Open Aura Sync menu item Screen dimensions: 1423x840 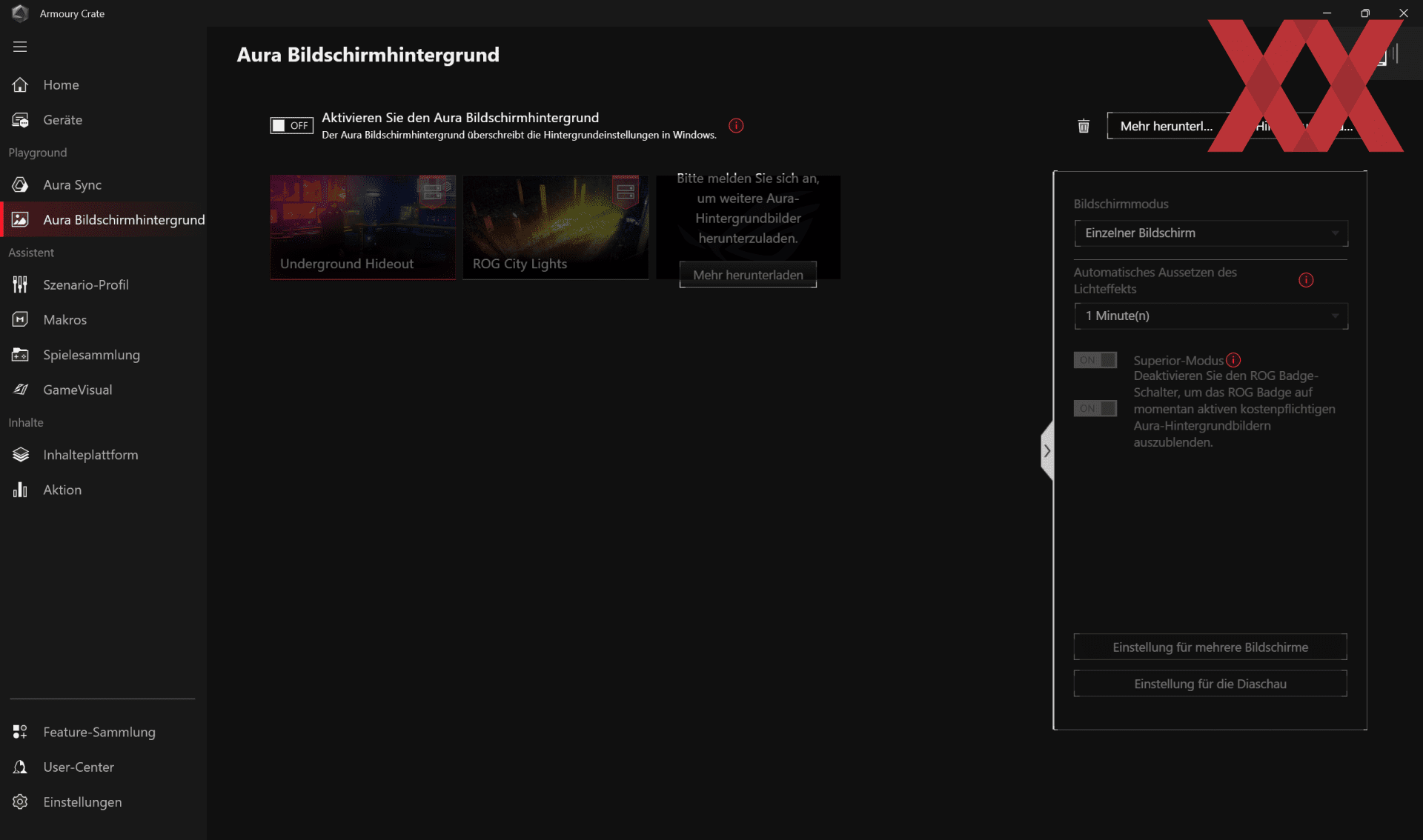(103, 185)
